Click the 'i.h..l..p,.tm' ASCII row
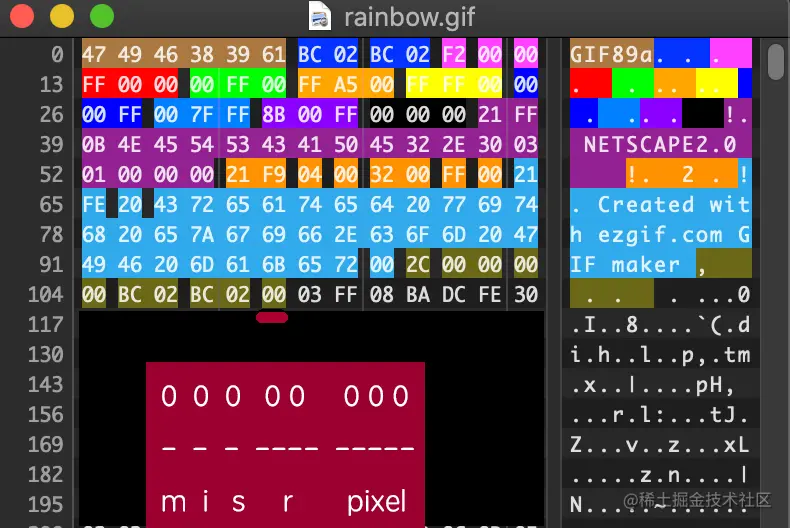This screenshot has height=528, width=790. [x=660, y=355]
